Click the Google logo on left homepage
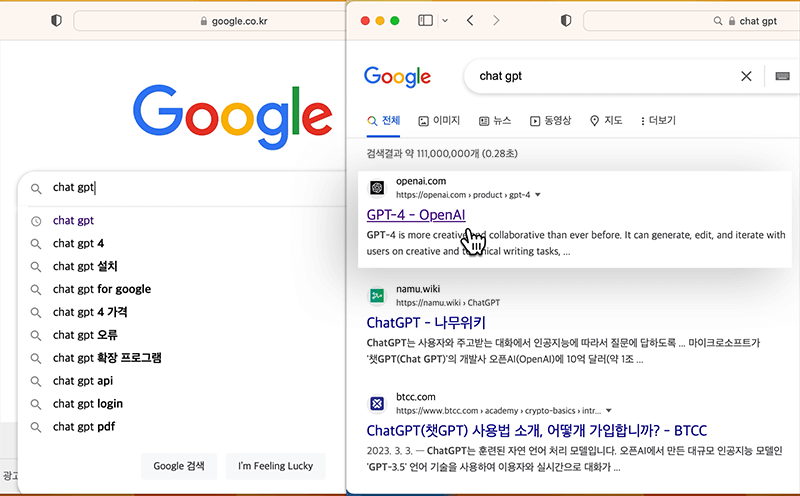This screenshot has width=800, height=496. click(x=233, y=117)
